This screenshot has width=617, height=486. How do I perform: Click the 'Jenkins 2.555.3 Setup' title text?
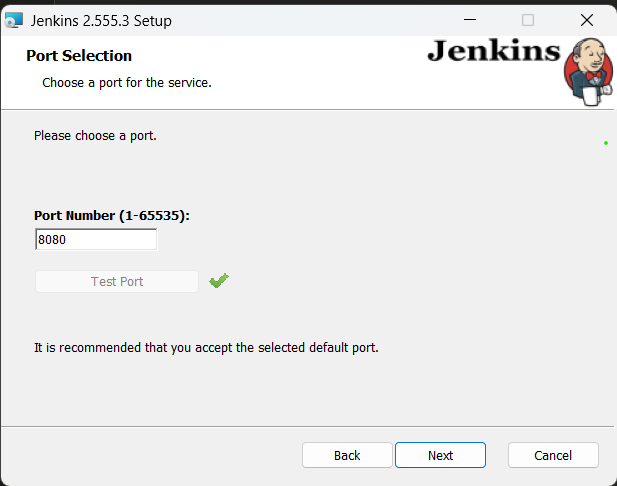[101, 20]
